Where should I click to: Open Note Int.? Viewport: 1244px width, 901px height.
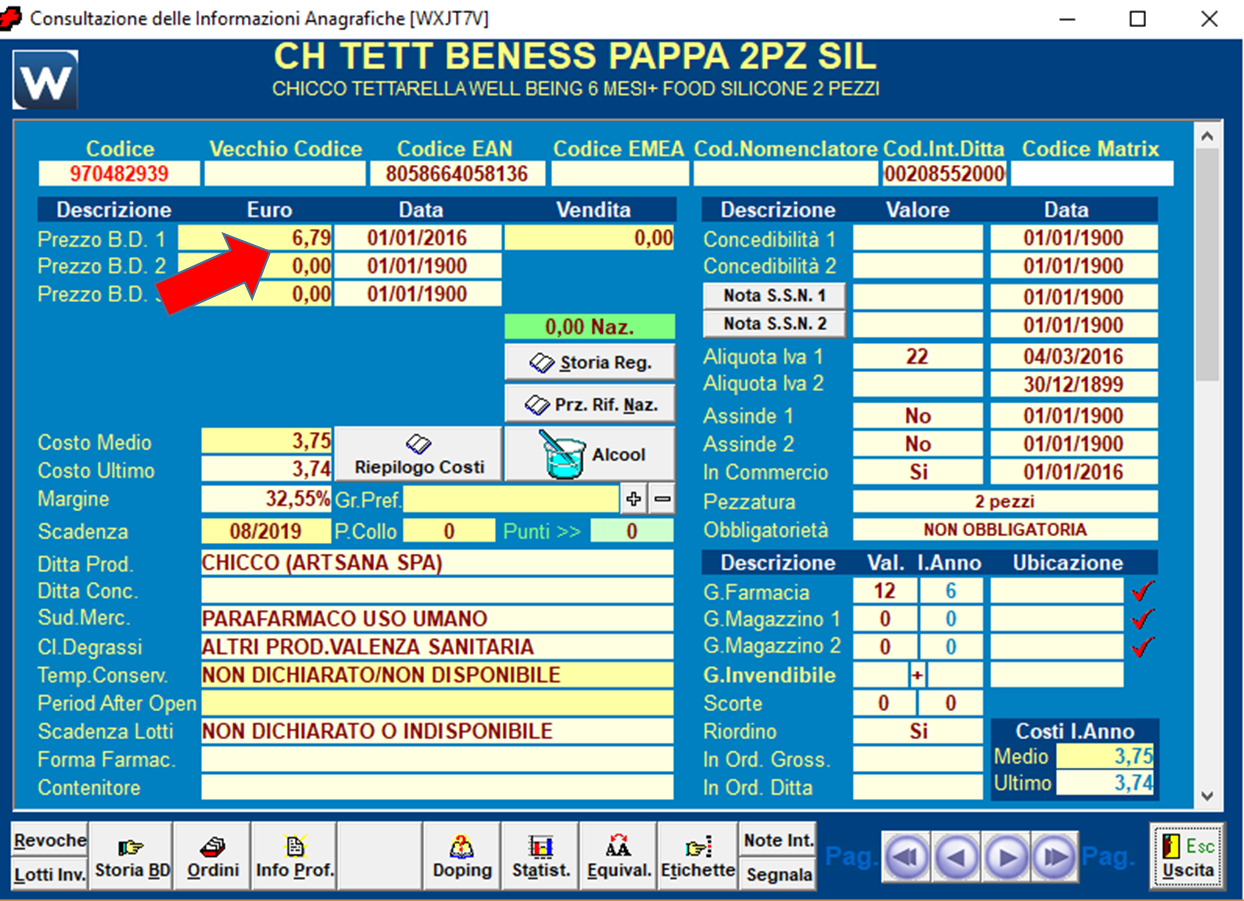click(x=779, y=840)
